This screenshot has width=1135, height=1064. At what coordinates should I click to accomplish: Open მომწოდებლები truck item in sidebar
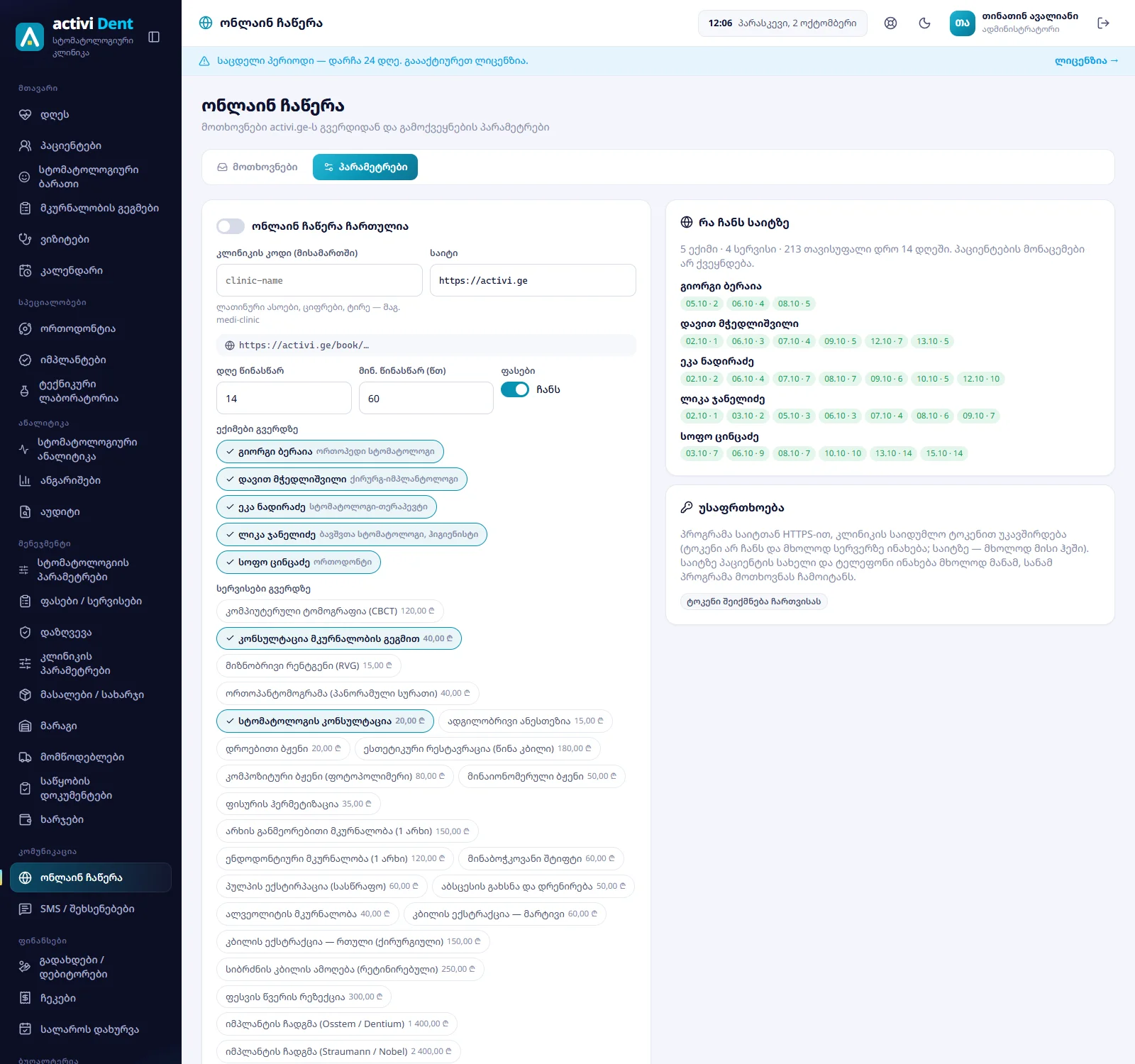click(x=91, y=757)
